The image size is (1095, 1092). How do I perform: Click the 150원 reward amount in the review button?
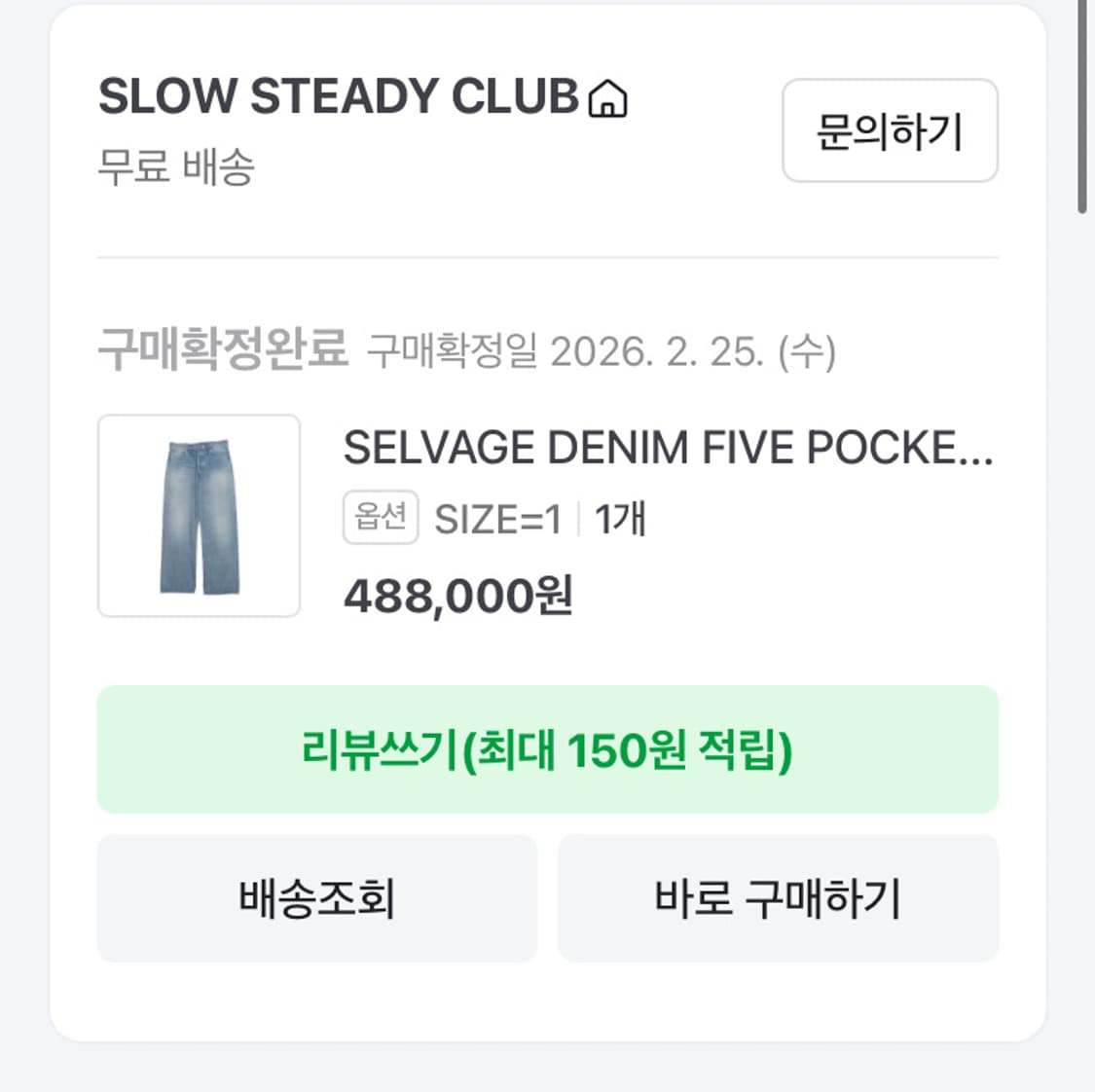[x=626, y=750]
